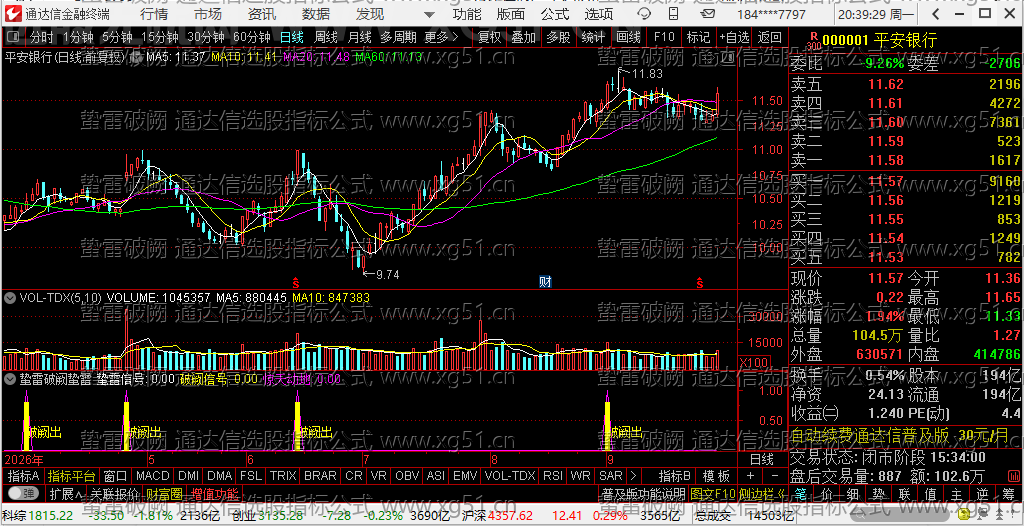Select the BRAR indicator tab
This screenshot has height=526, width=1024.
click(x=321, y=475)
